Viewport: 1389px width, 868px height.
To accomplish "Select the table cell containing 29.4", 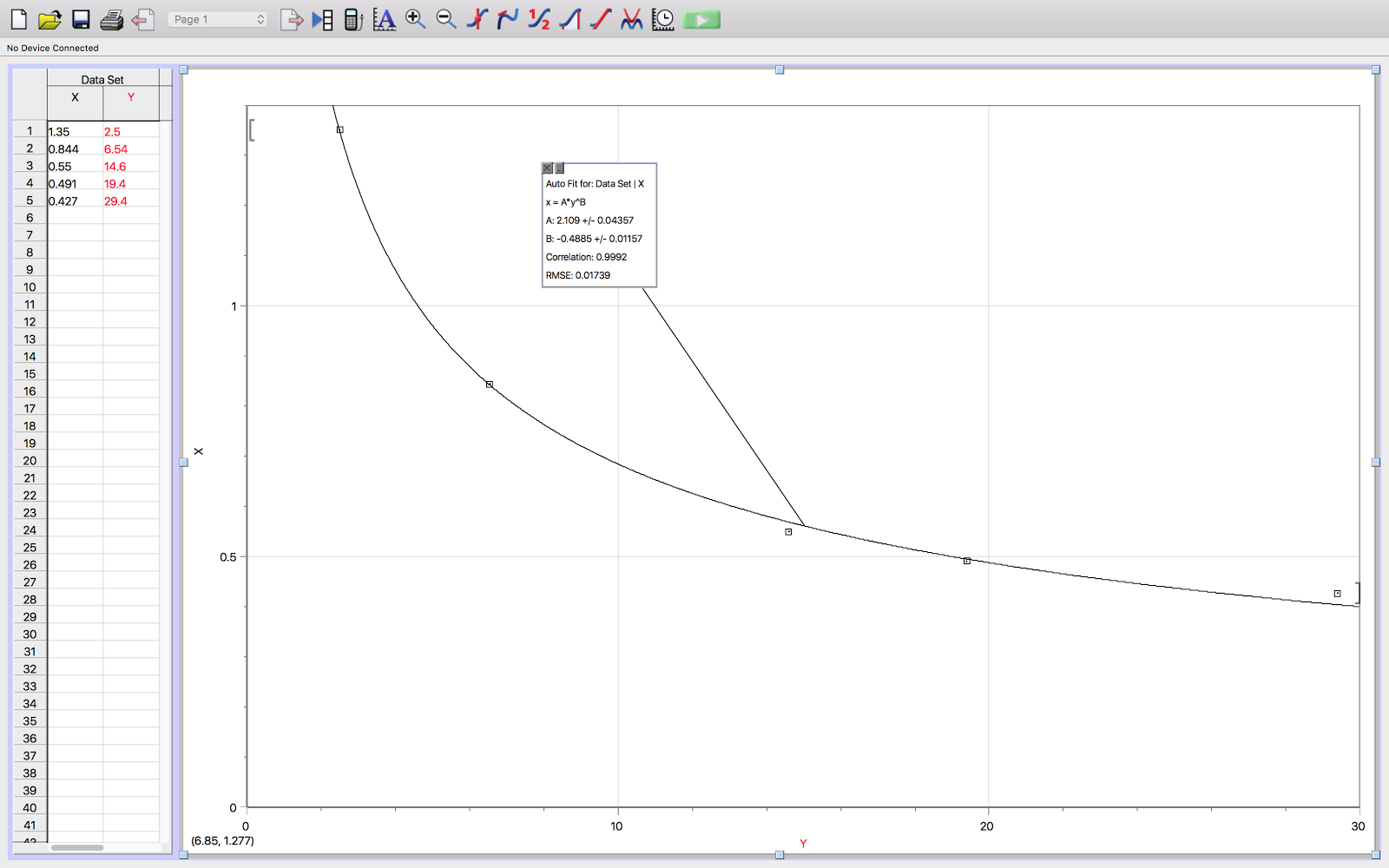I will coord(130,201).
